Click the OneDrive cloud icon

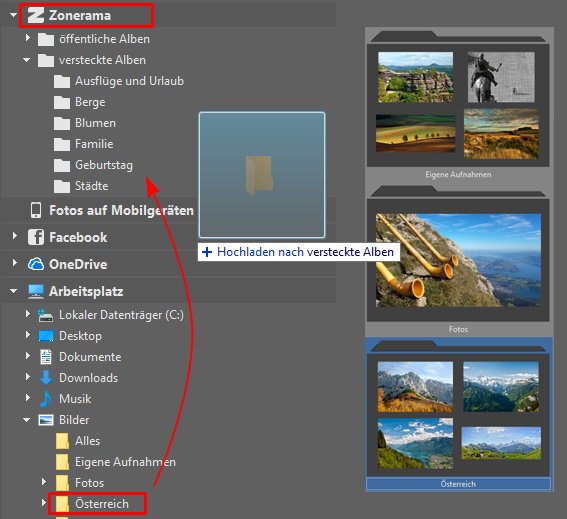click(x=36, y=264)
